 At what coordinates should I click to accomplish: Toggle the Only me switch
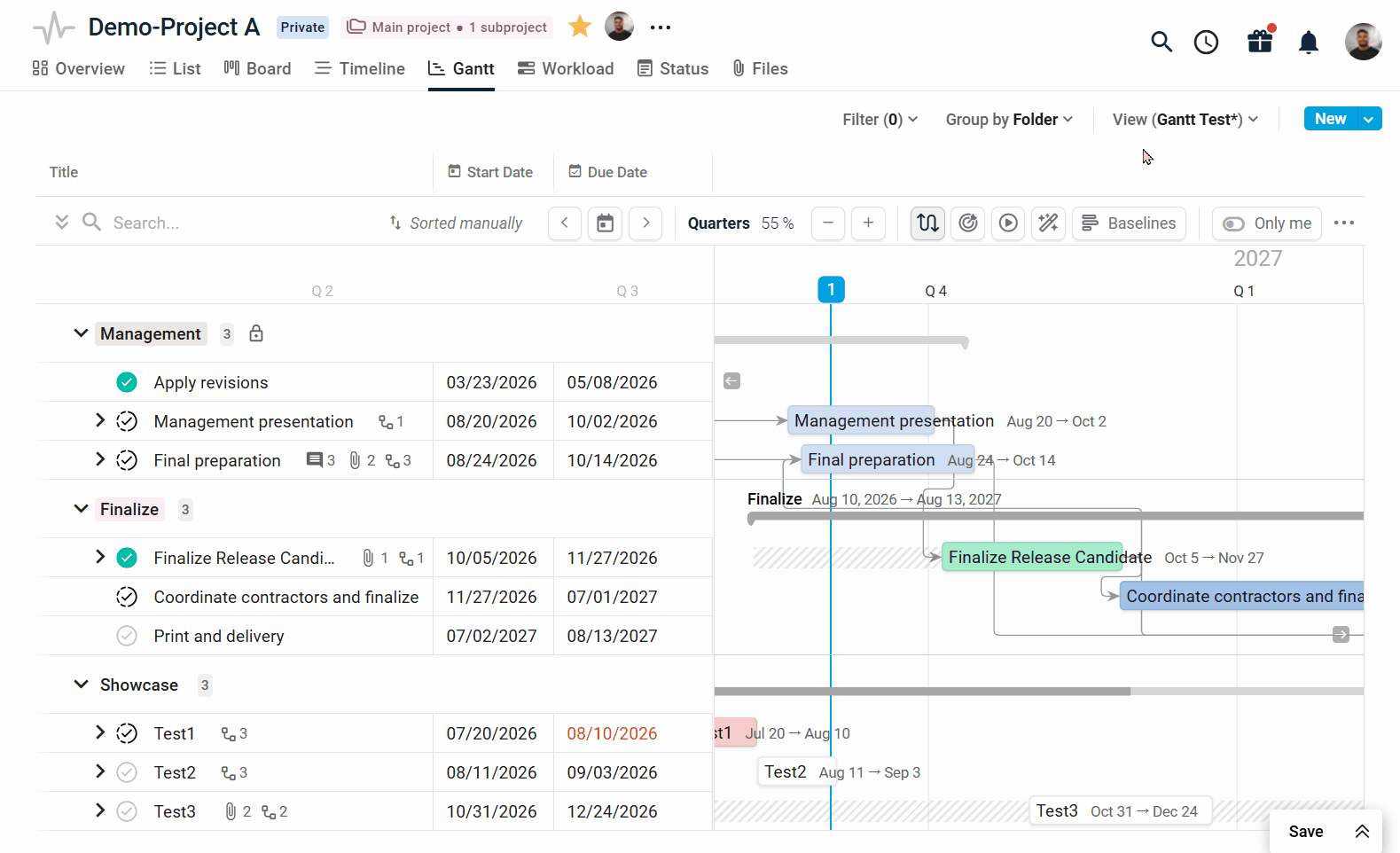pos(1233,223)
